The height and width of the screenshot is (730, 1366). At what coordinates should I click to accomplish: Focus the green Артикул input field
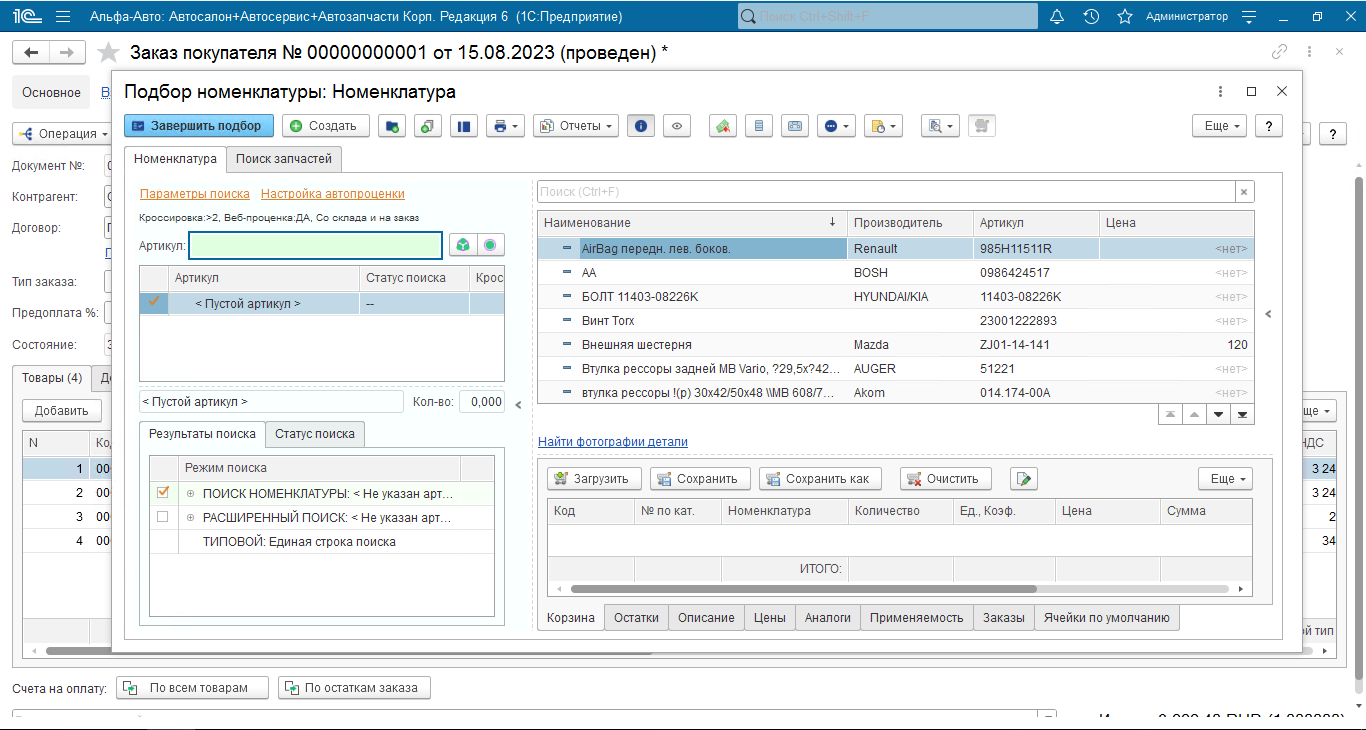(315, 245)
